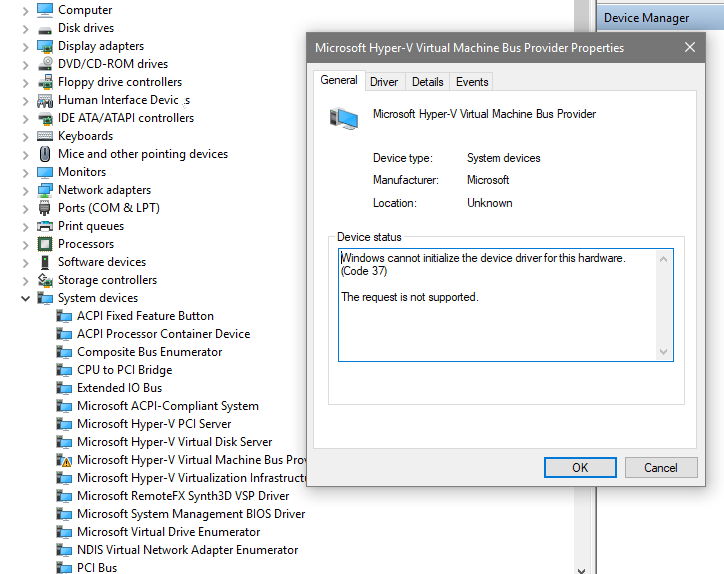Click the ACPI Fixed Feature Button icon
724x574 pixels.
tap(64, 316)
